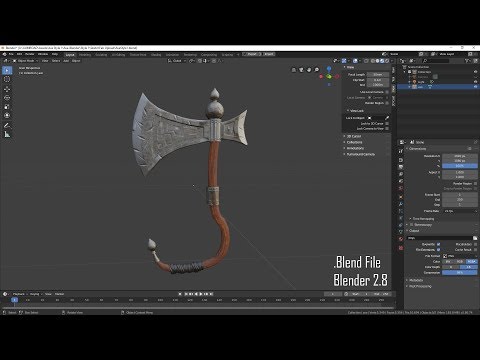Toggle visibility eye of the selected outliner object
This screenshot has width=480, height=360.
pyautogui.click(x=475, y=87)
